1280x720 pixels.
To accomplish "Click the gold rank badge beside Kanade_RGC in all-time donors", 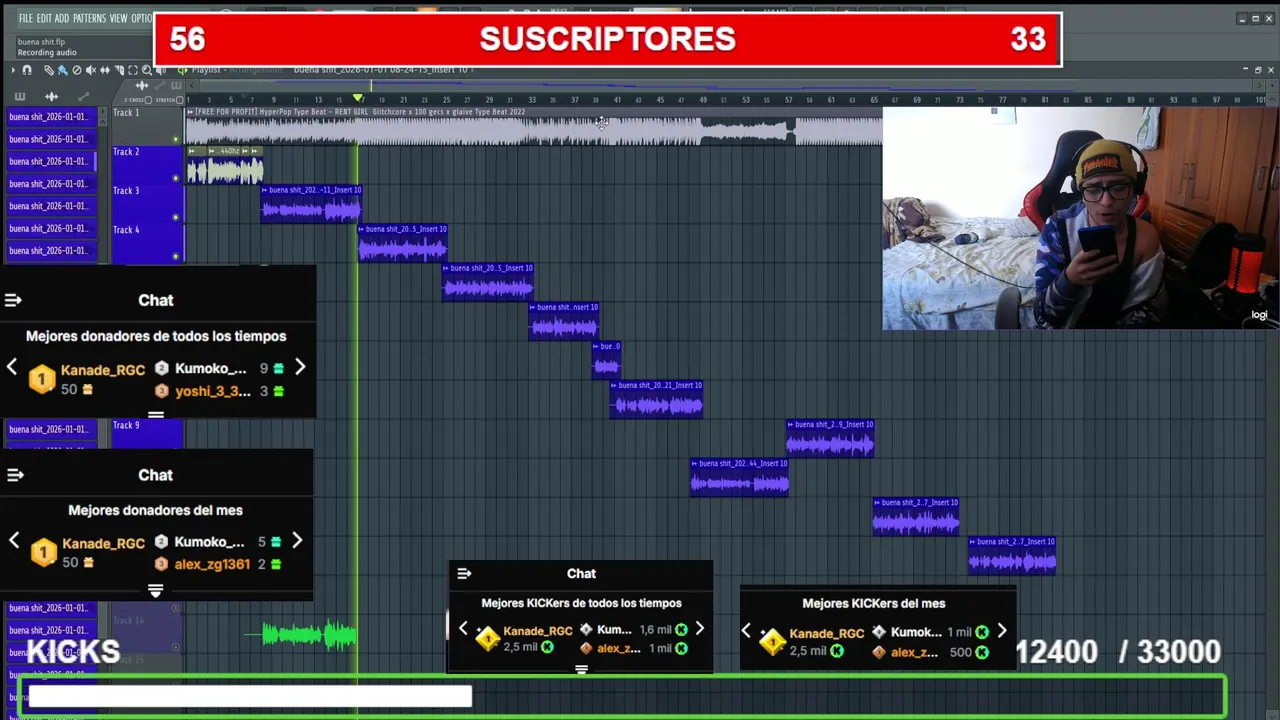I will tap(42, 379).
